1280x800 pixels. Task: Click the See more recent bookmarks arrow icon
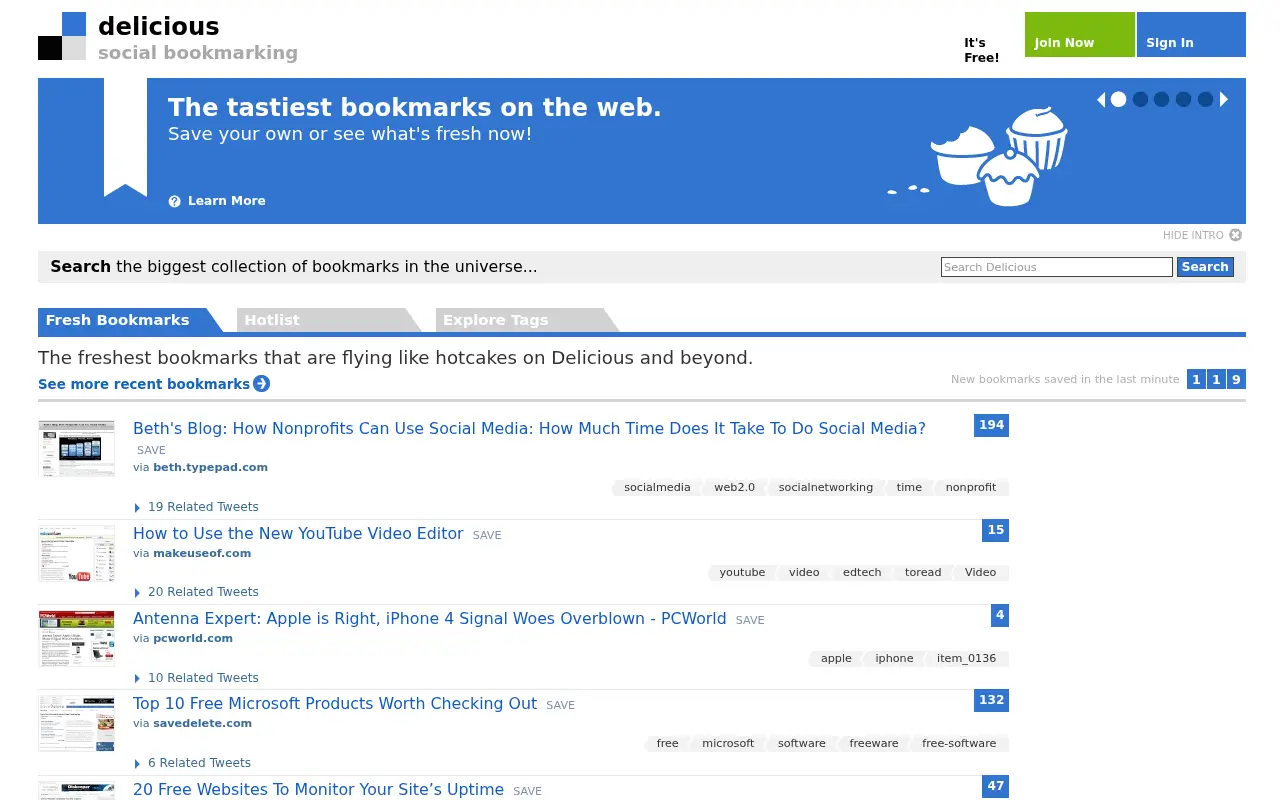tap(262, 384)
